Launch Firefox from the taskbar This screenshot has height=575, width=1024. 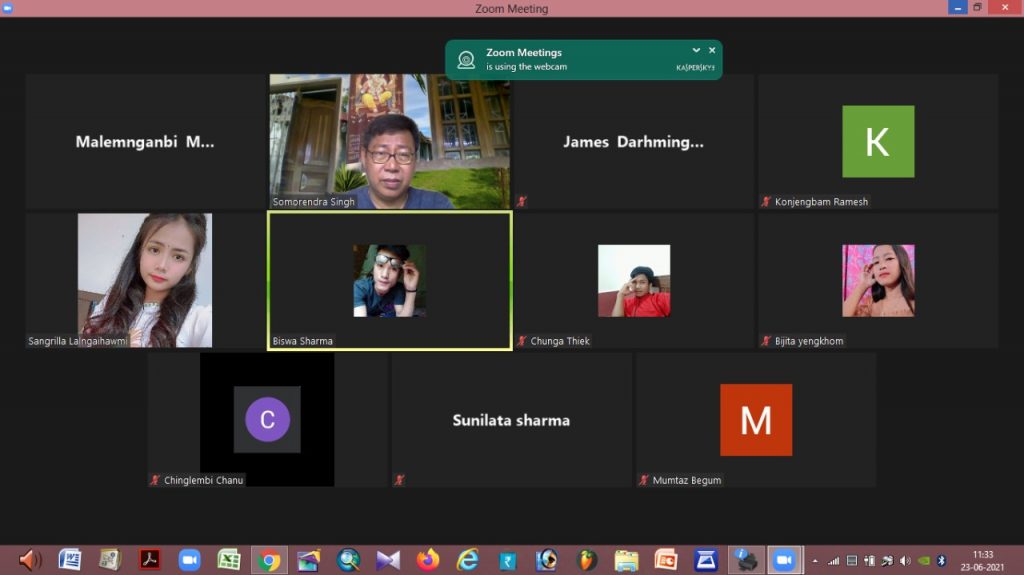click(428, 560)
